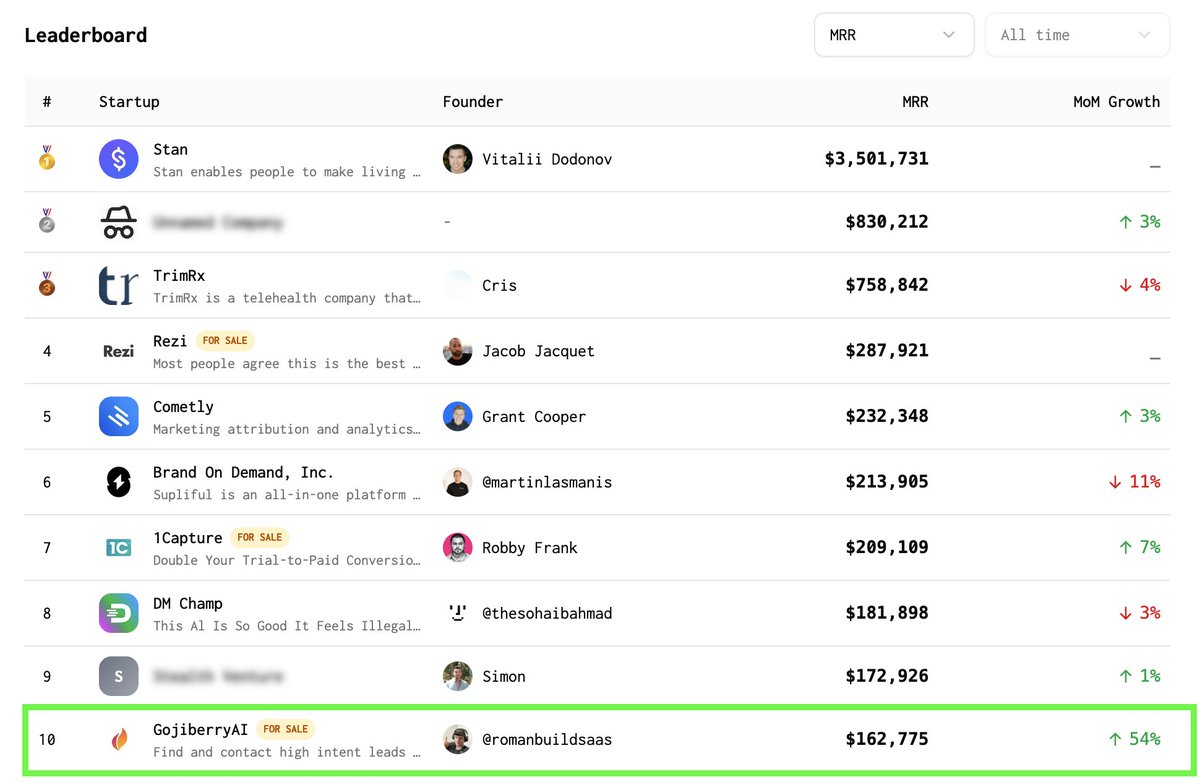Click the Leaderboard heading
Image resolution: width=1200 pixels, height=782 pixels.
(x=86, y=35)
